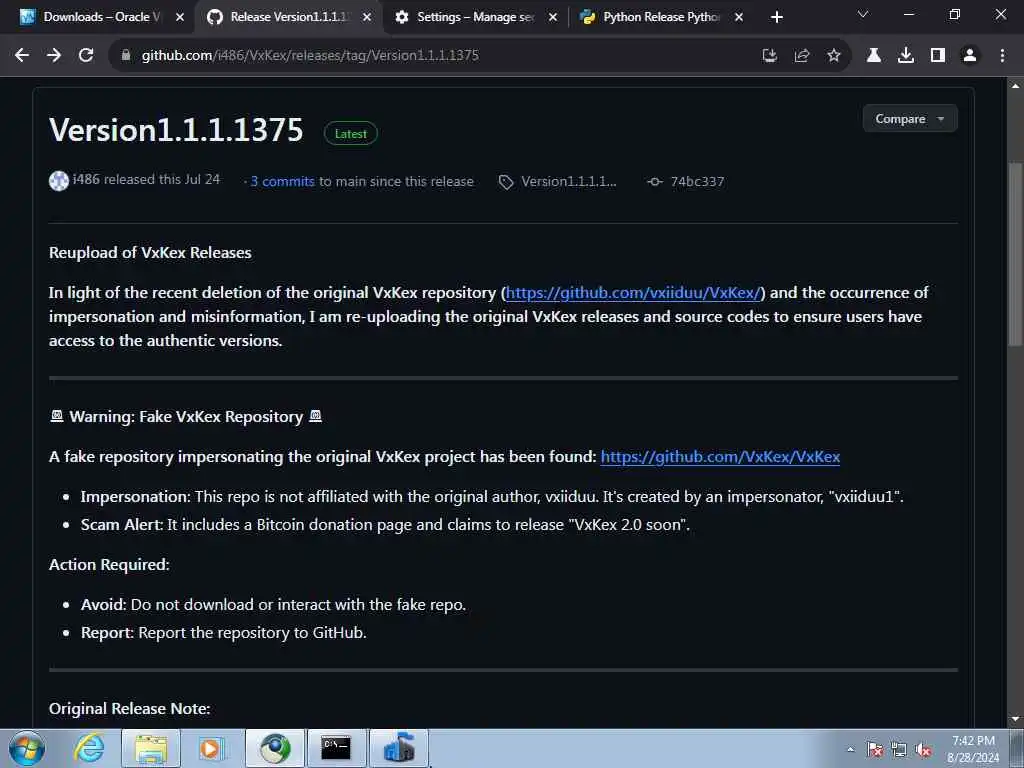This screenshot has height=768, width=1024.
Task: Click the Latest release badge
Action: 351,133
